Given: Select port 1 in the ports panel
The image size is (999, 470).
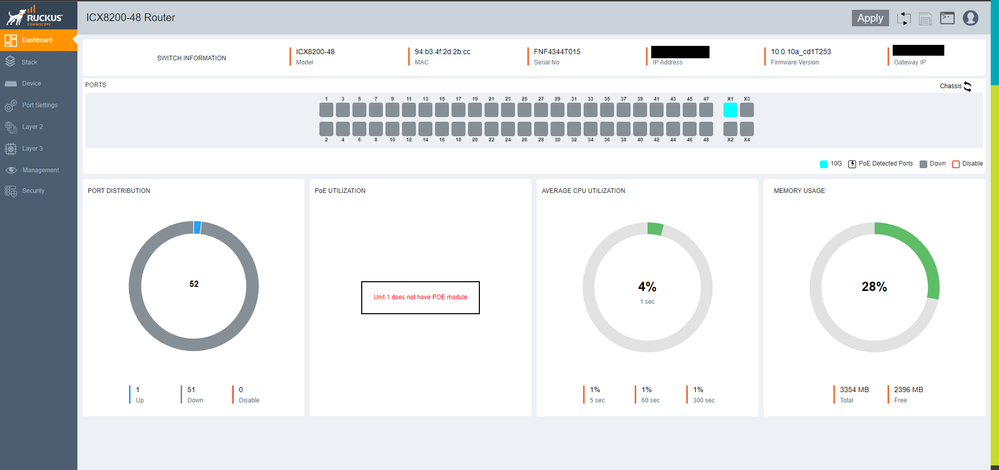Looking at the screenshot, I should (326, 110).
